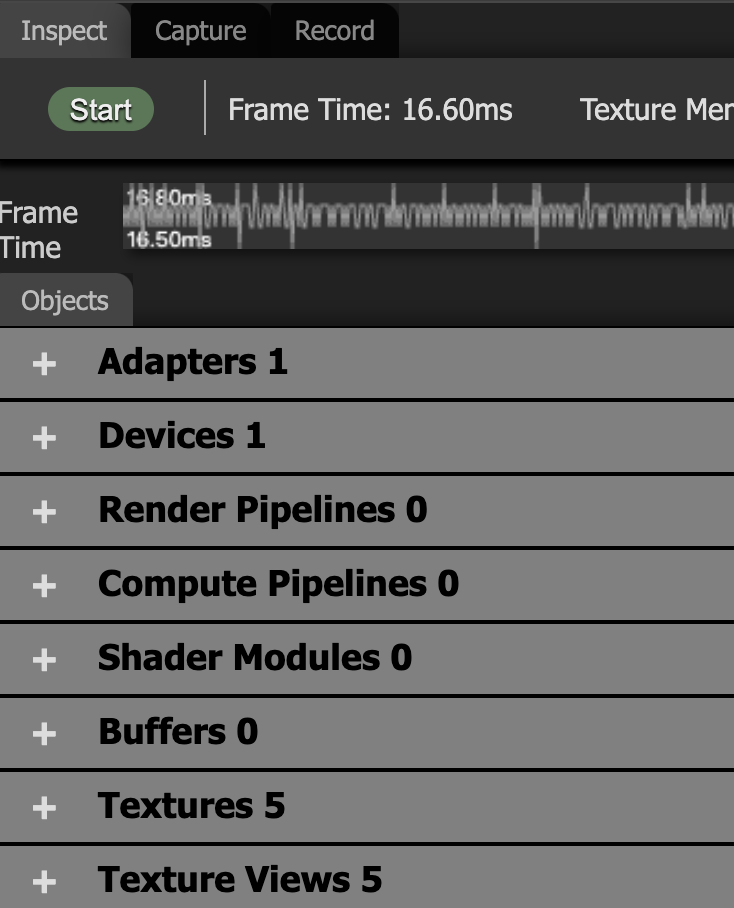734x908 pixels.
Task: Open the Record tab
Action: point(334,31)
